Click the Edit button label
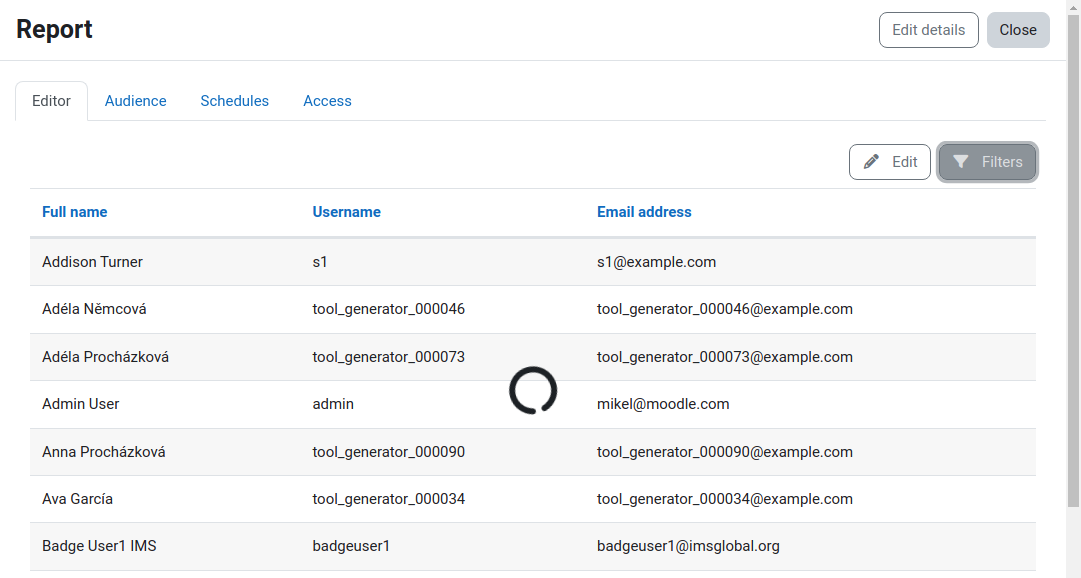1081x578 pixels. click(905, 161)
